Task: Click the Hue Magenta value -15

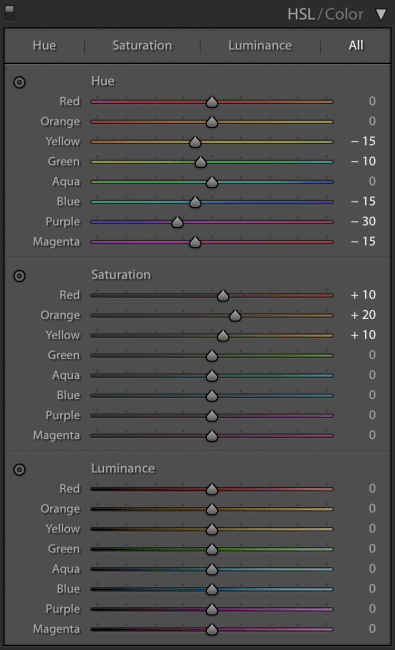Action: [x=363, y=241]
